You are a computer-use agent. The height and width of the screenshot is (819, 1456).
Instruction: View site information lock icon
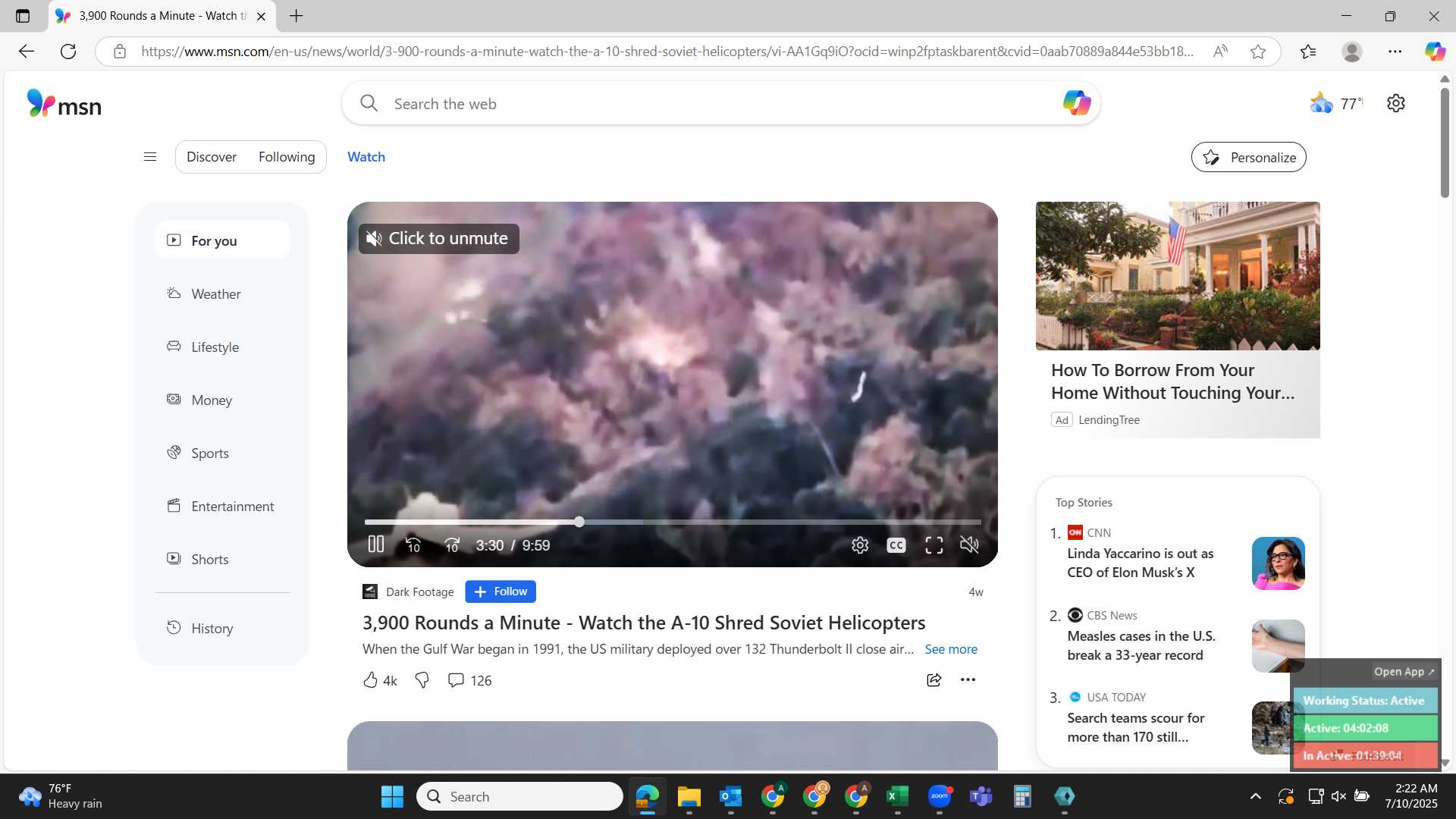pos(119,52)
